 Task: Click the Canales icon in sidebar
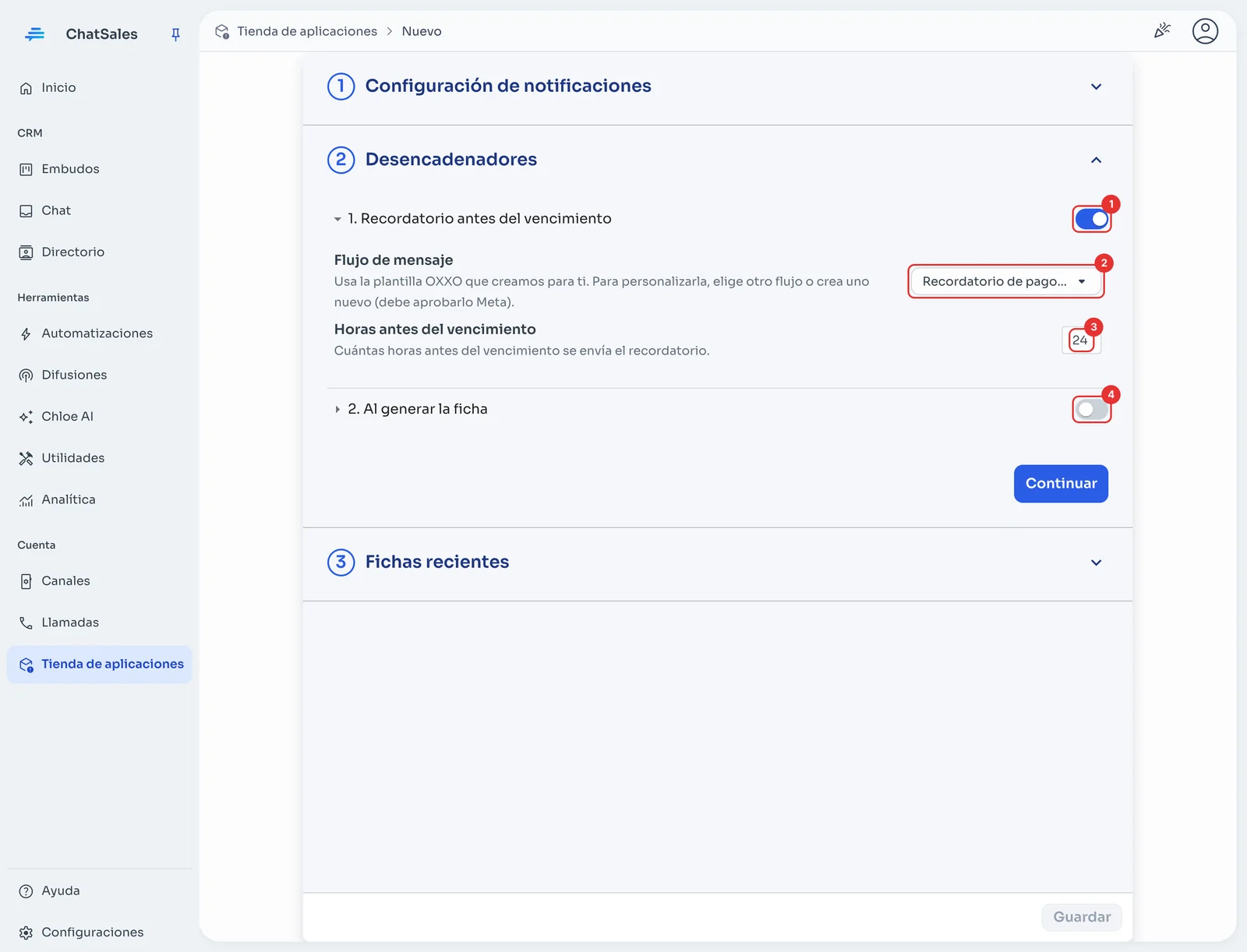tap(26, 581)
